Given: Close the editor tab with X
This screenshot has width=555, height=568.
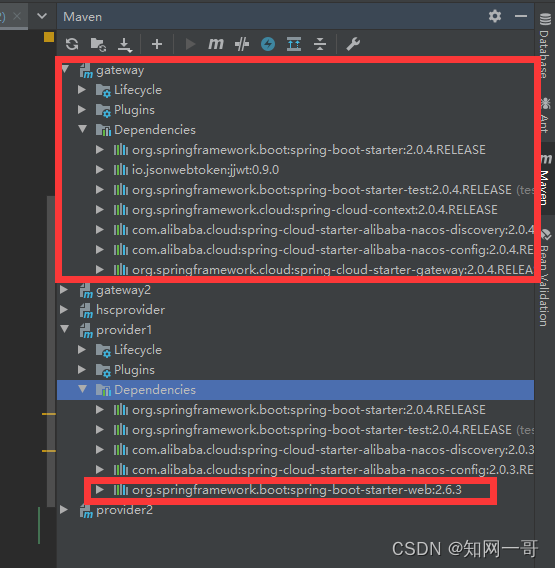Looking at the screenshot, I should 17,16.
